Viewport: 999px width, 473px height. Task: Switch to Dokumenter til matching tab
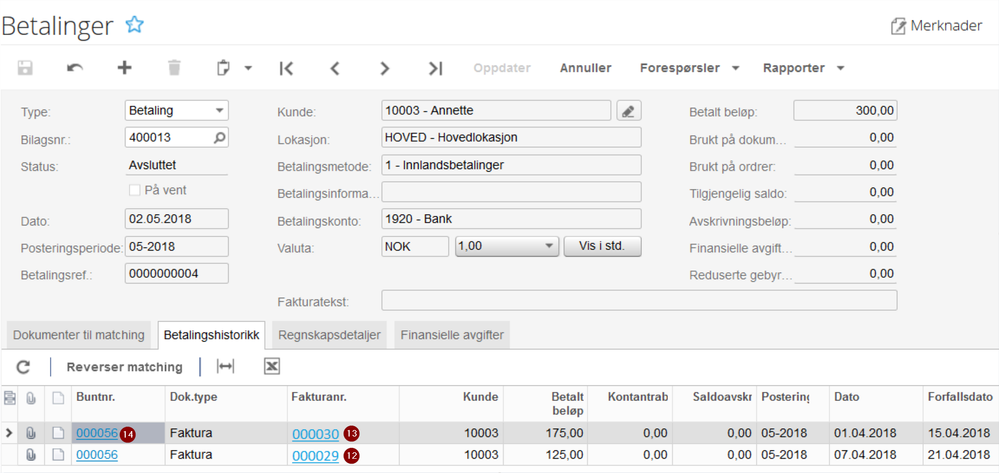(x=79, y=335)
